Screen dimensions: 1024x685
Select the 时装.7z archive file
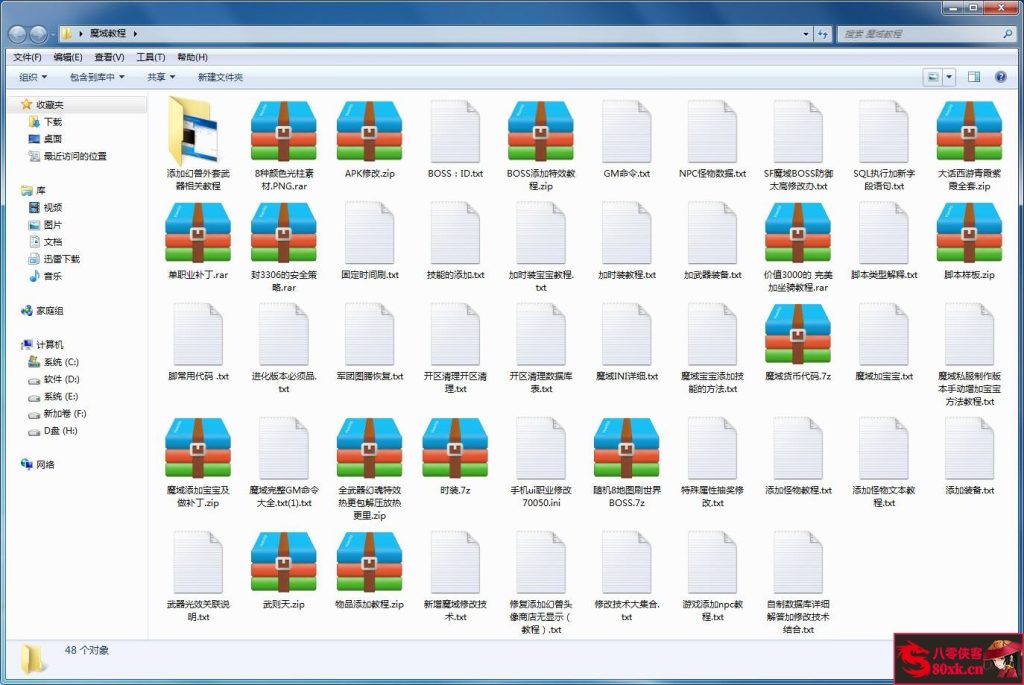point(455,450)
